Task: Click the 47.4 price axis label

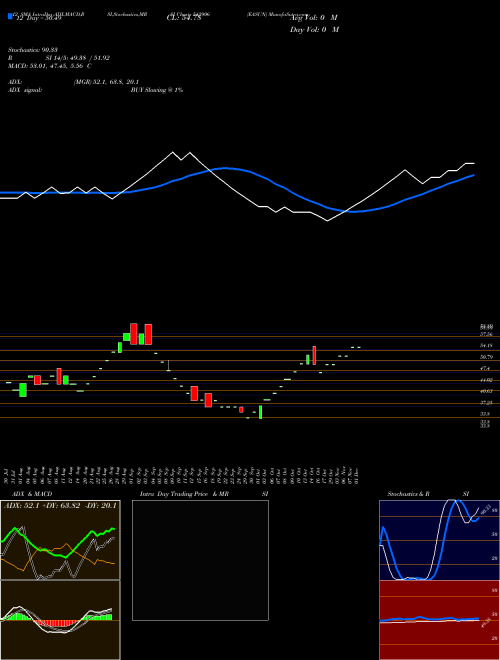Action: coord(485,368)
